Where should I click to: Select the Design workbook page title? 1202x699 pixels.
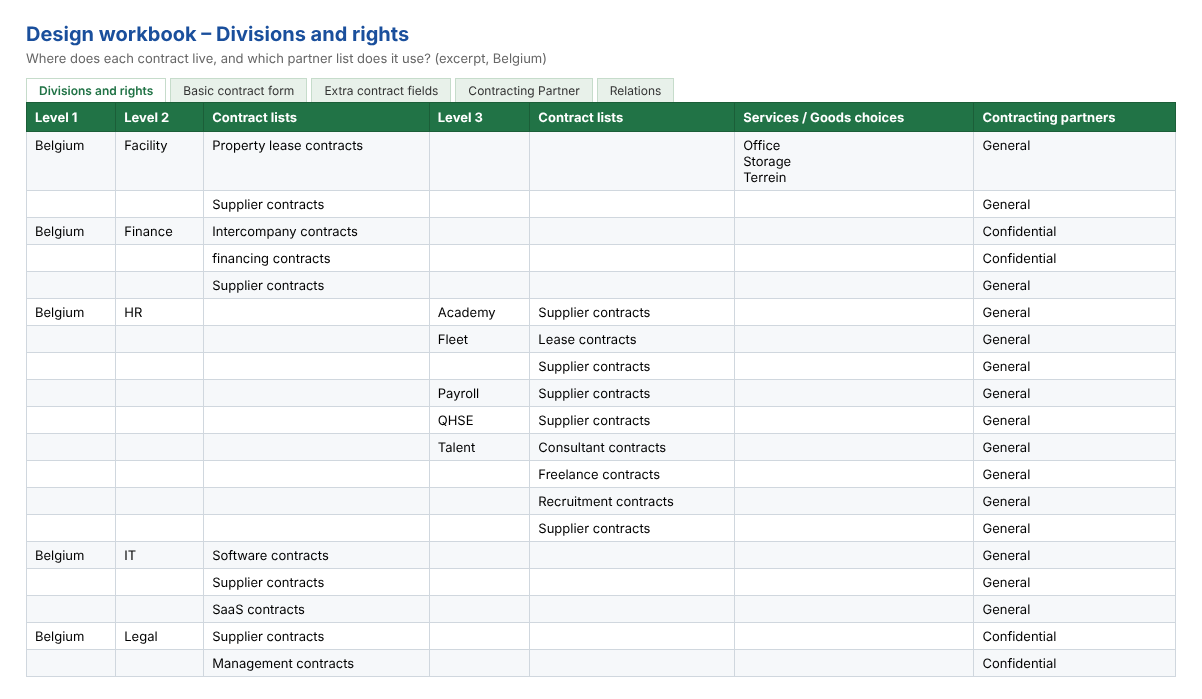click(217, 34)
